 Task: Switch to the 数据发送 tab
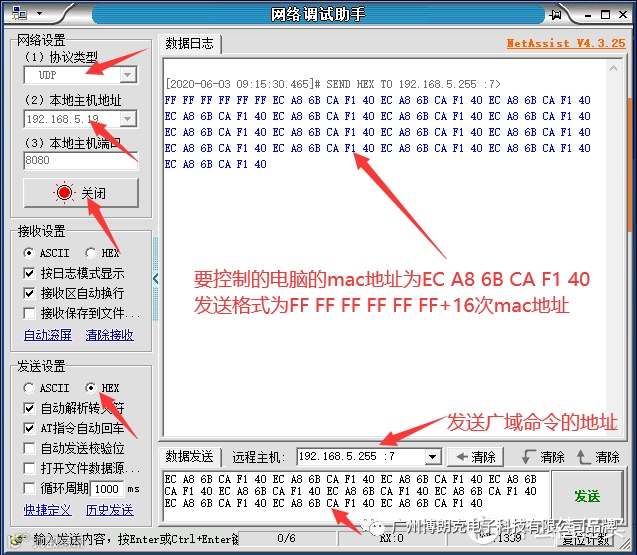[189, 457]
